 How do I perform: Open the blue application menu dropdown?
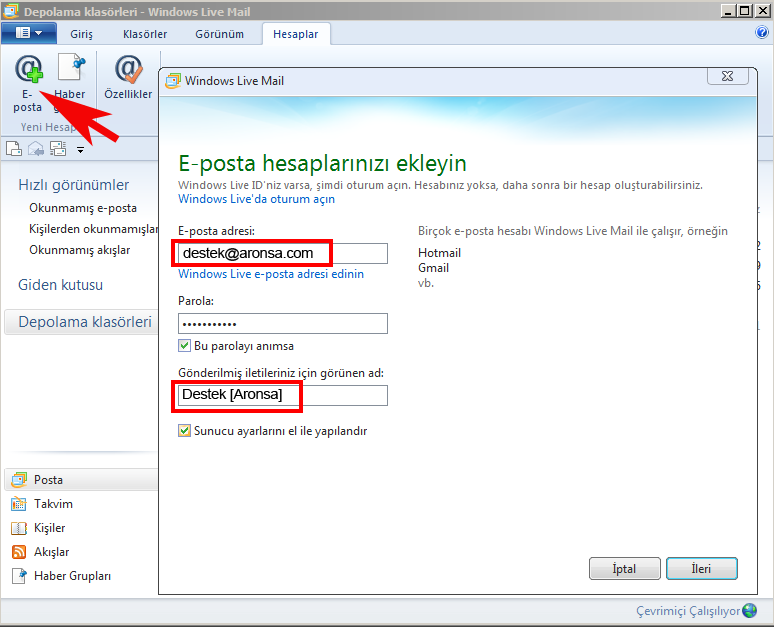(x=29, y=33)
